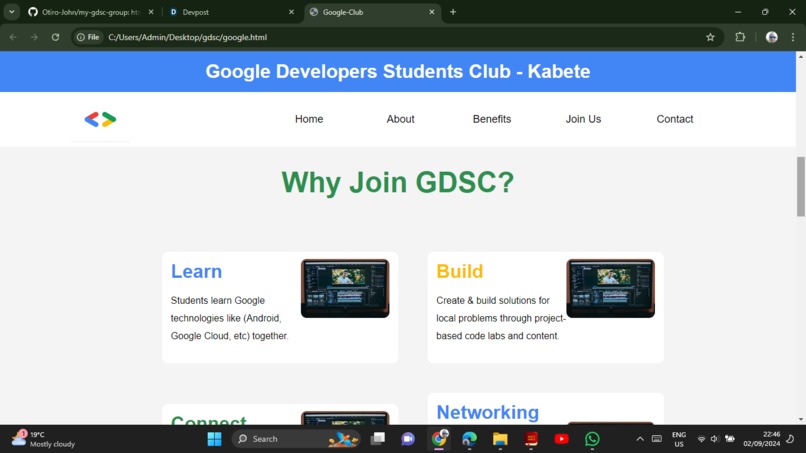Switch ENG US input language
This screenshot has height=453, width=806.
click(679, 439)
